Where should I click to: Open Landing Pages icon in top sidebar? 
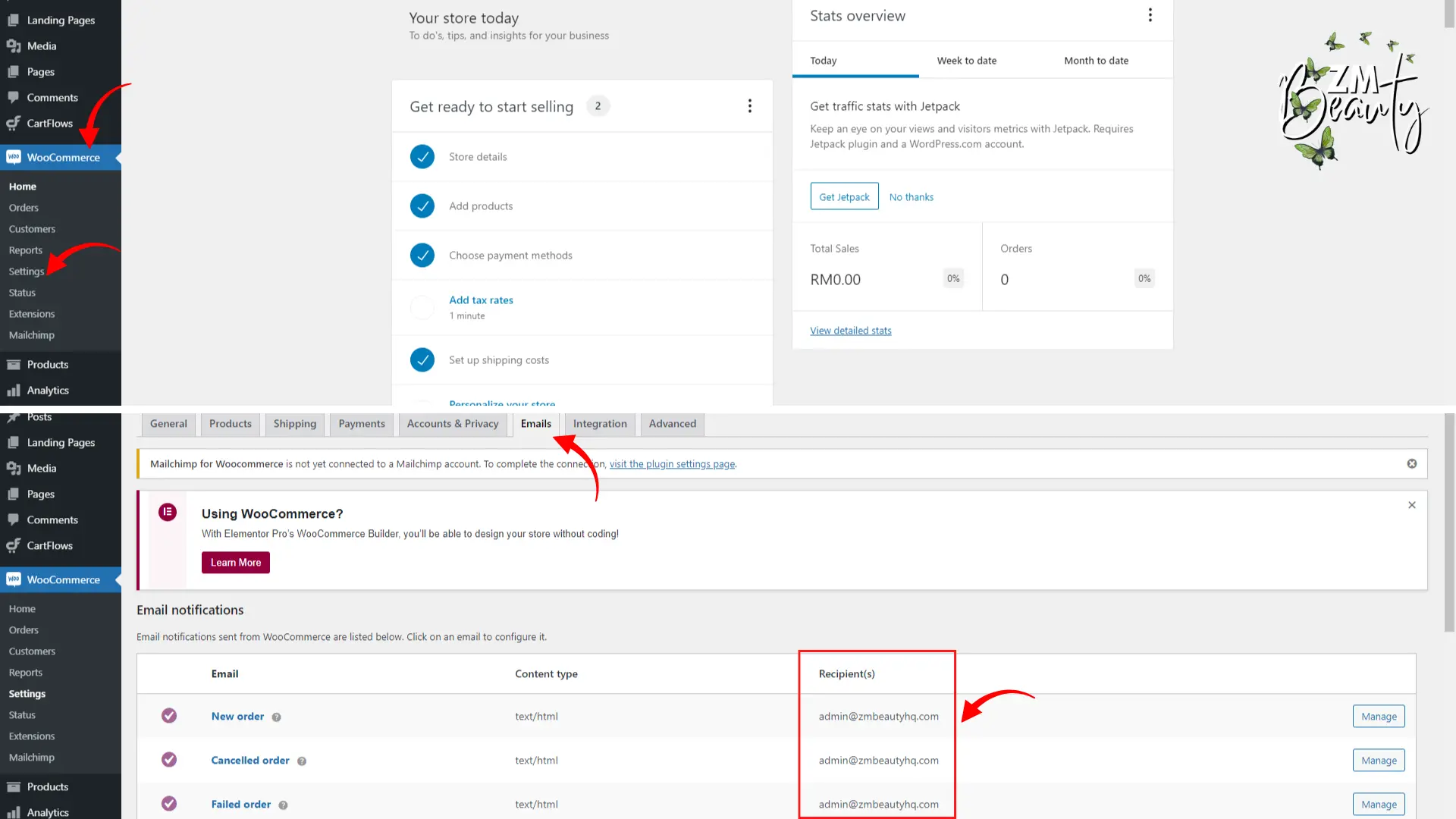[13, 20]
